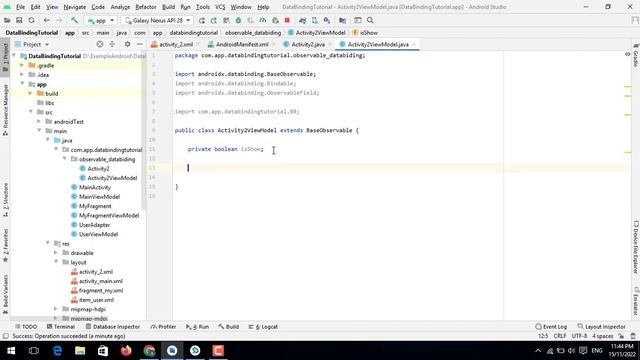Open the Project panel gear settings

click(x=127, y=44)
